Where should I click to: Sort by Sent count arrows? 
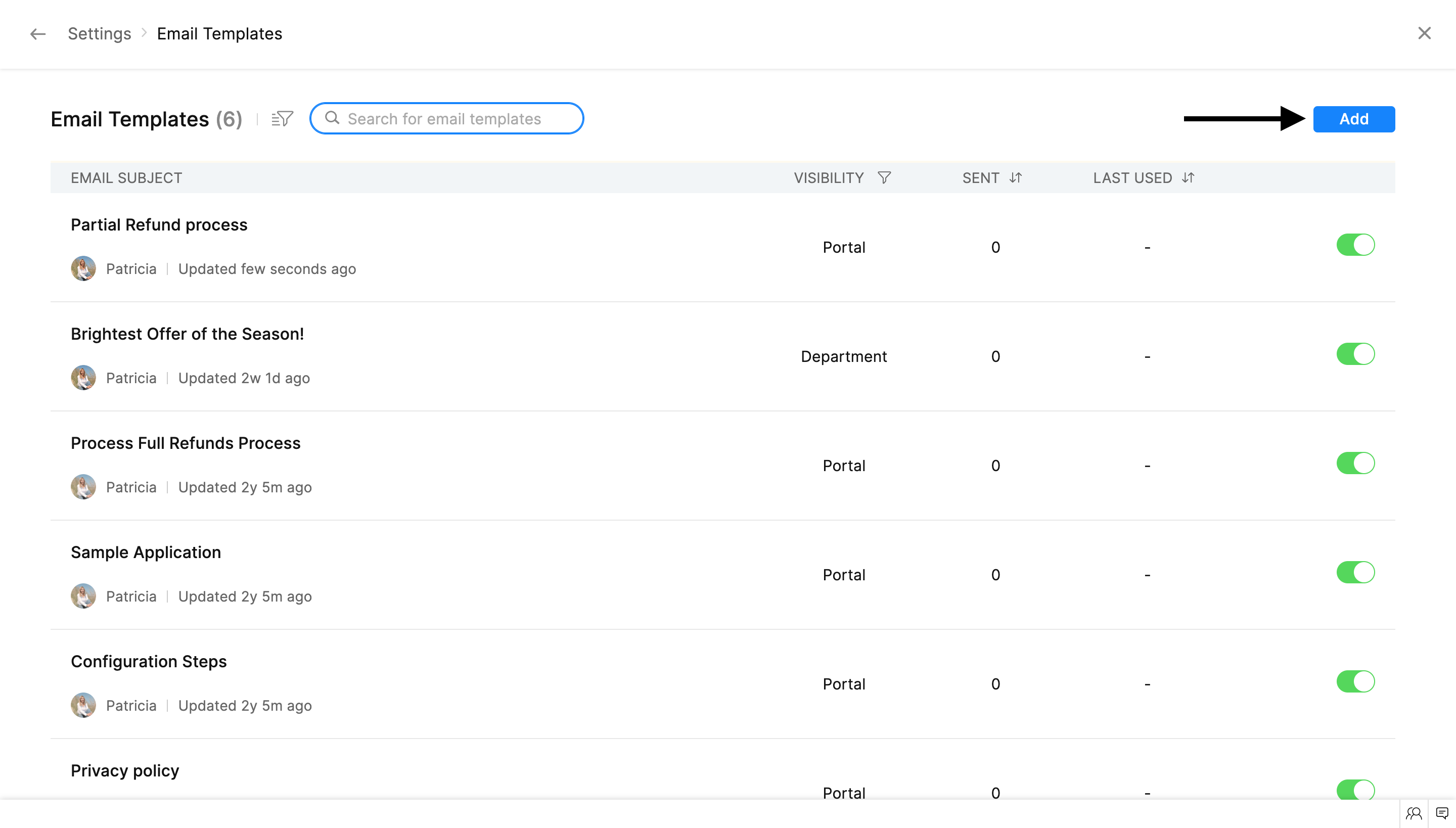click(1016, 178)
